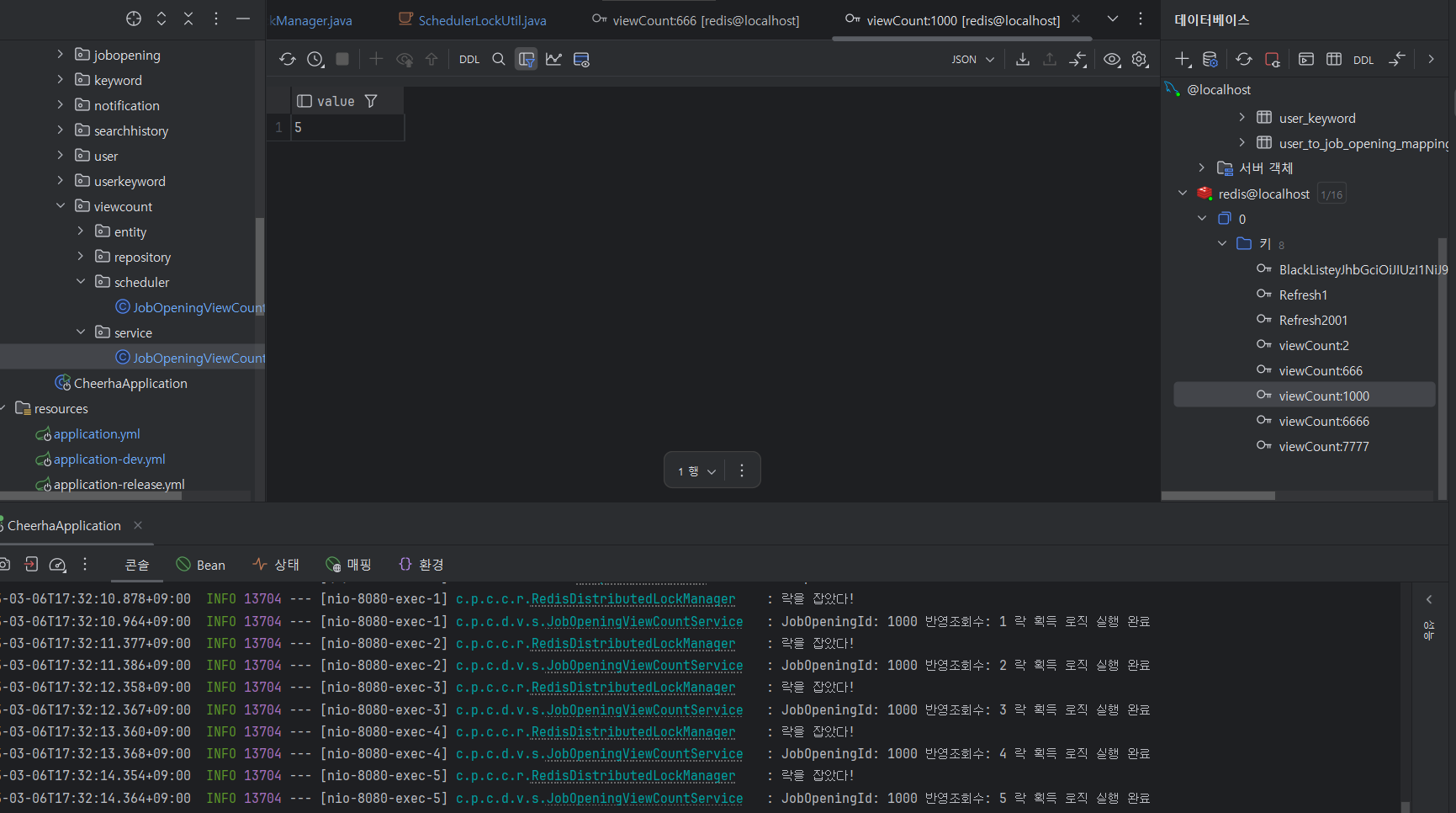The width and height of the screenshot is (1456, 813).
Task: Open the 상태 tab
Action: 276,565
